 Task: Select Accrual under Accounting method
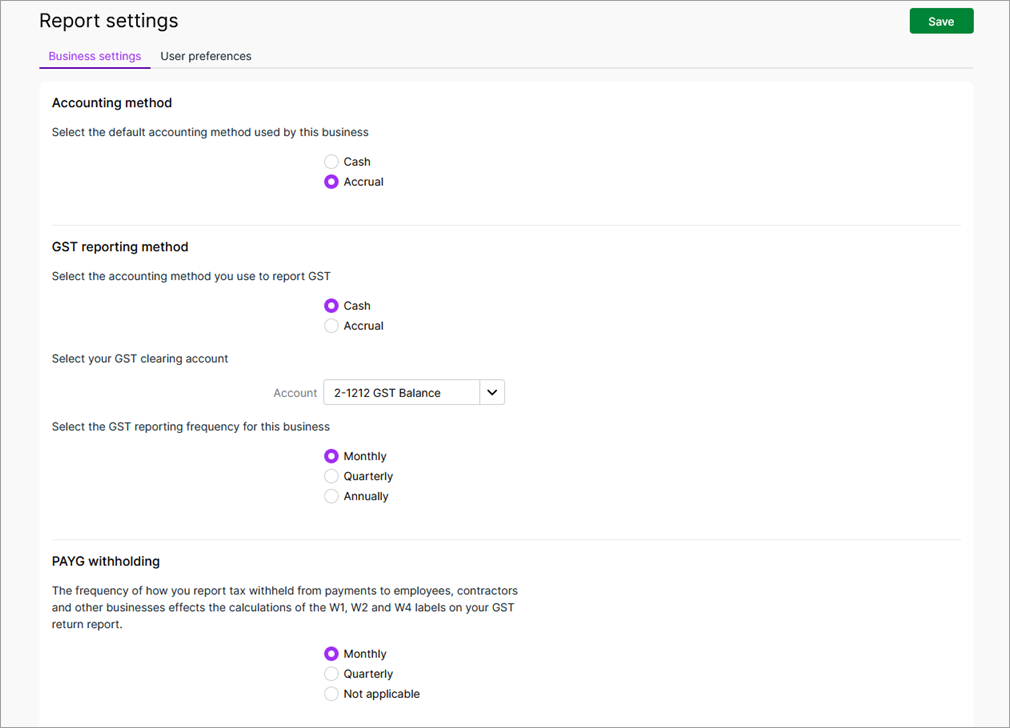tap(331, 182)
